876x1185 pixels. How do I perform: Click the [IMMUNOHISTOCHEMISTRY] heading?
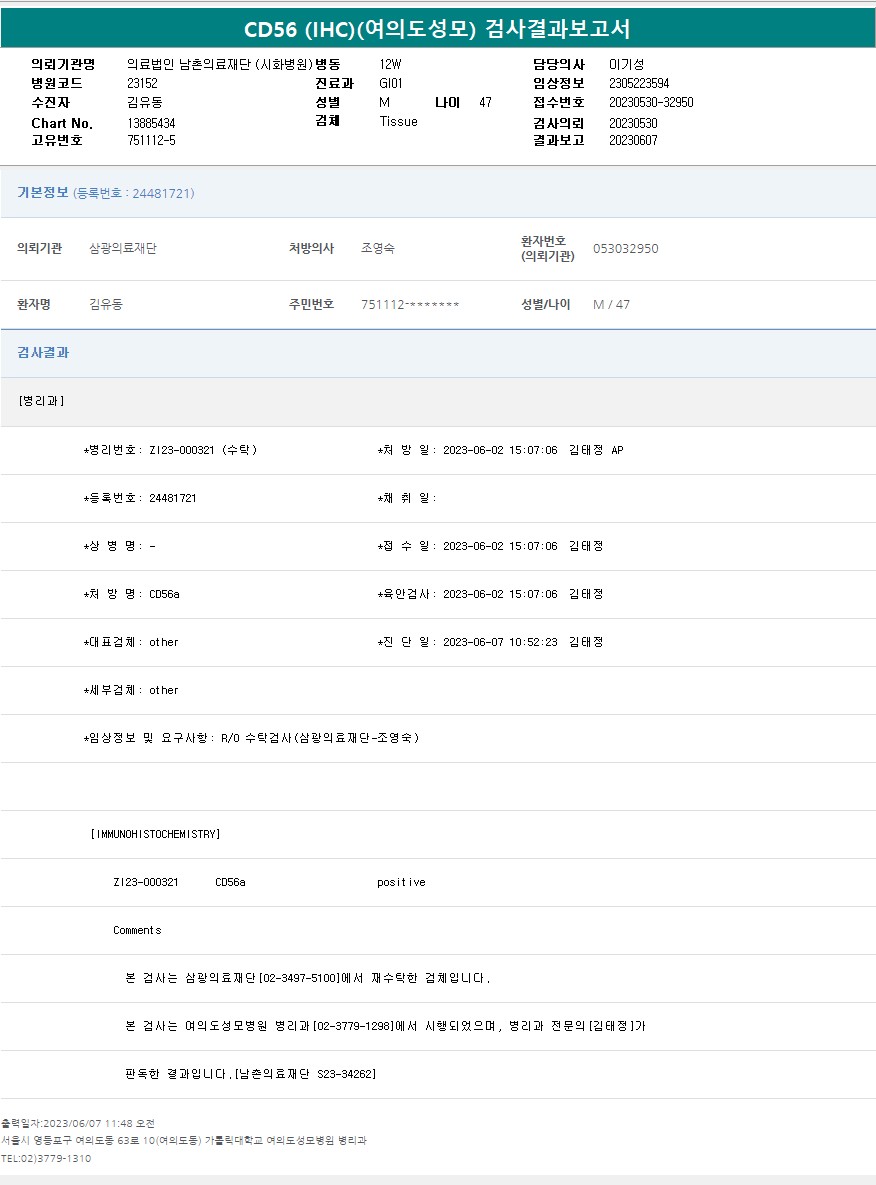[x=155, y=834]
